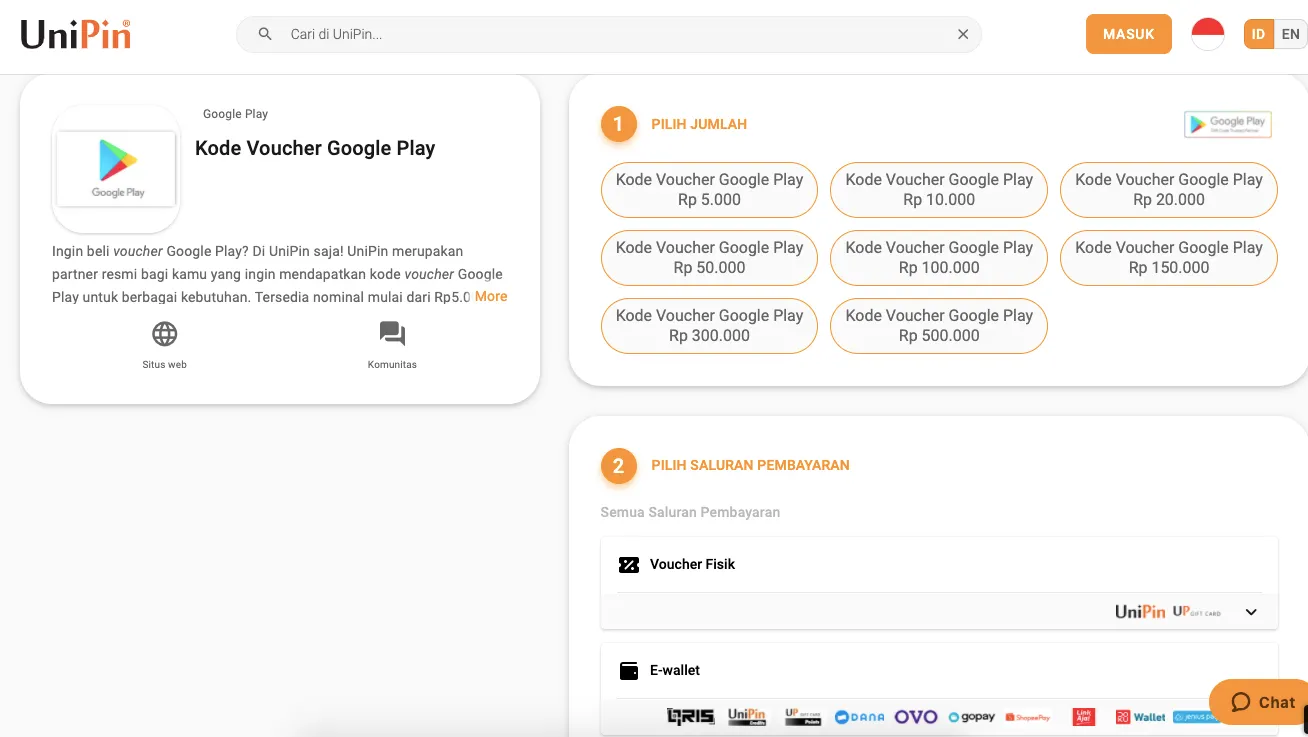Open the Komunitas chat icon
The image size is (1308, 737).
point(392,334)
